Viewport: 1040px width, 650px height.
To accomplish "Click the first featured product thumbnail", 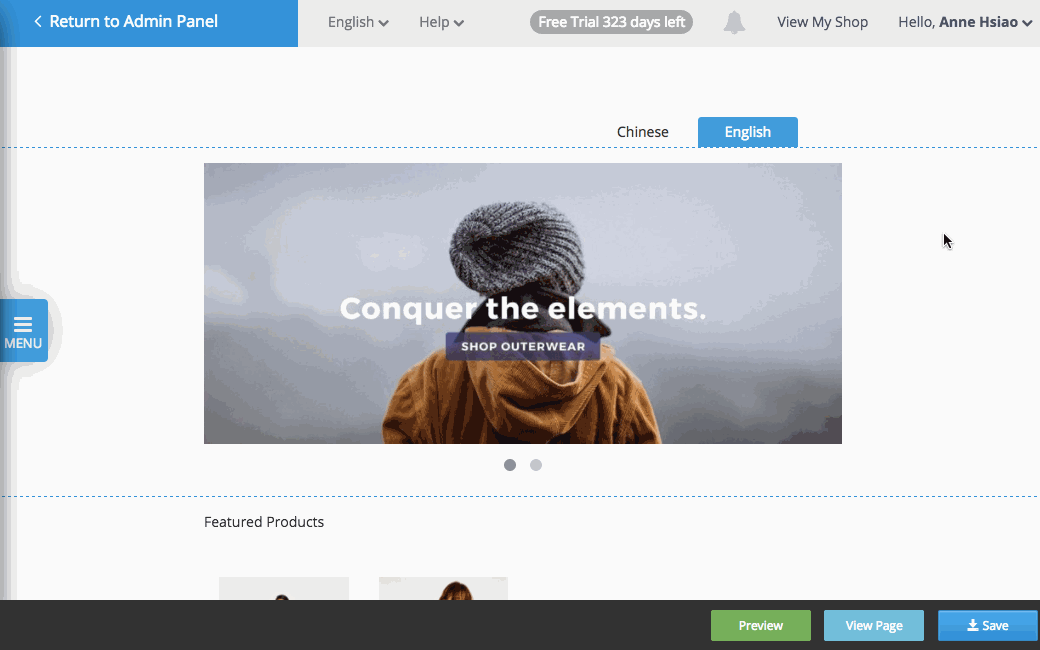I will point(284,588).
